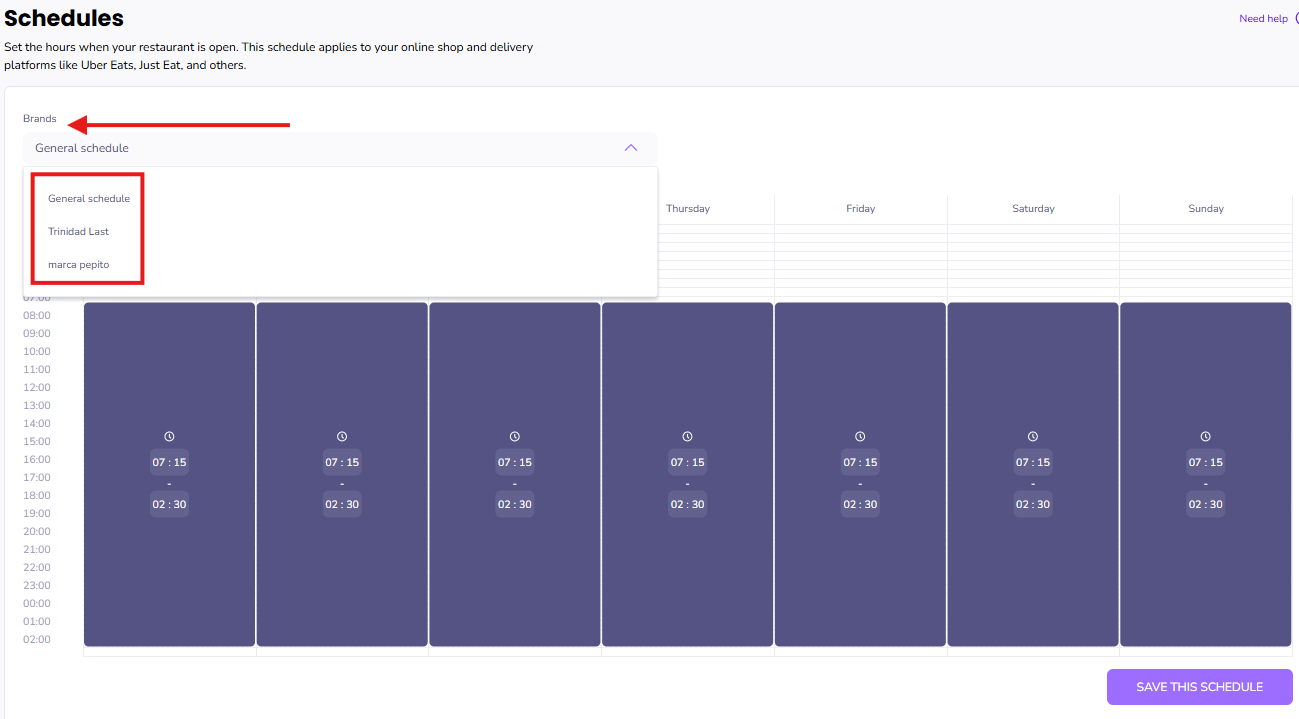Screen dimensions: 1299x719
Task: Collapse the Brands dropdown with the chevron arrow
Action: [x=631, y=148]
